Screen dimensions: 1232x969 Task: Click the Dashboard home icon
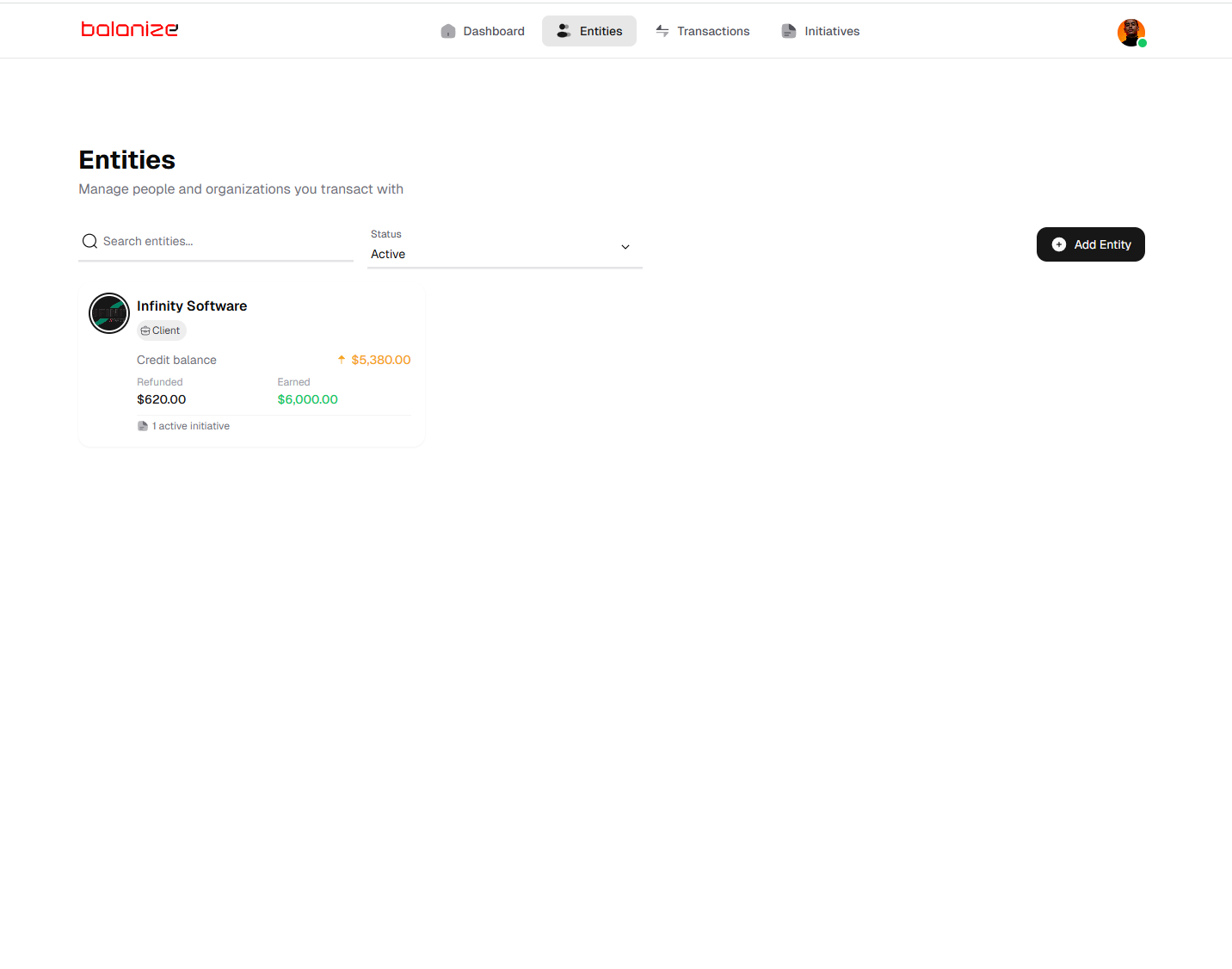448,31
